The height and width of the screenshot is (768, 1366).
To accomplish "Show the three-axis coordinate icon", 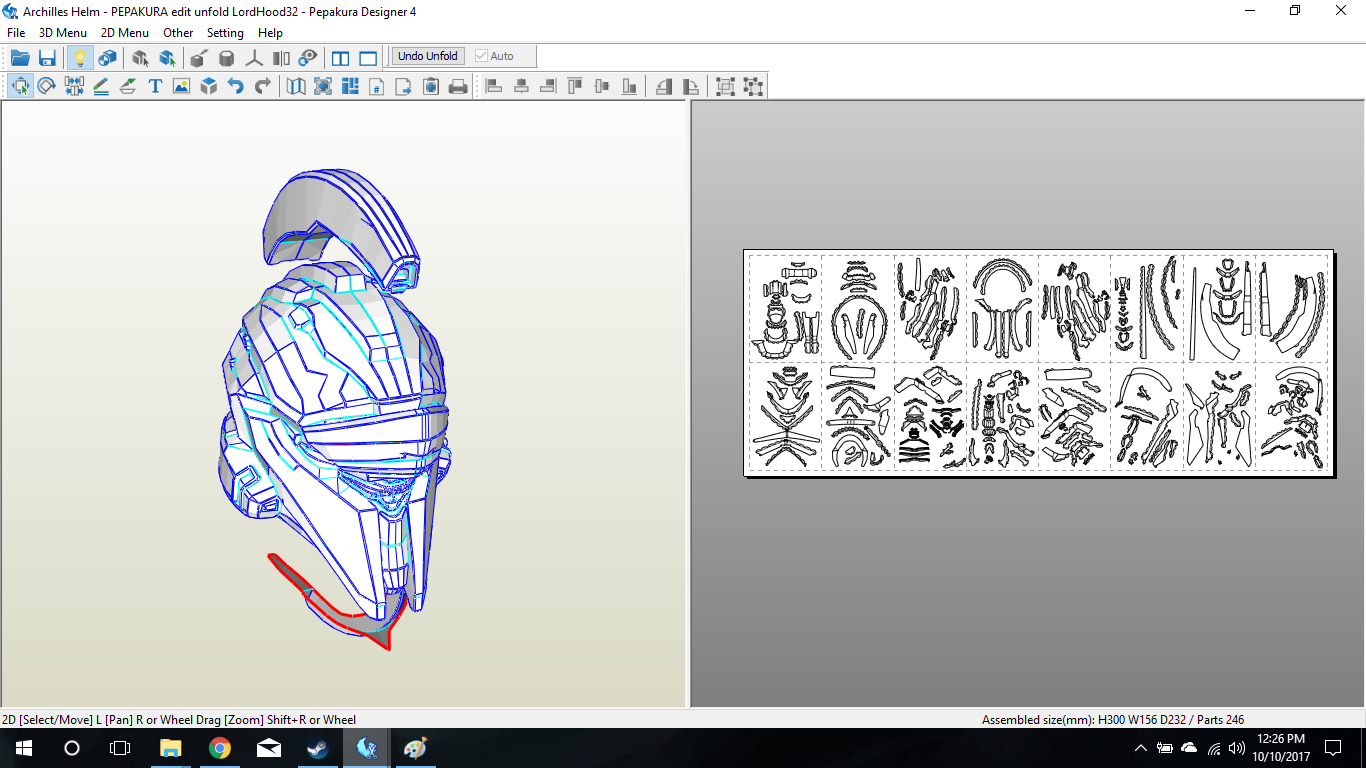I will click(254, 57).
